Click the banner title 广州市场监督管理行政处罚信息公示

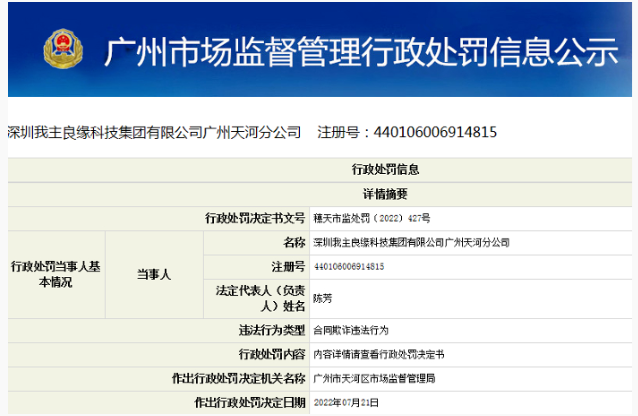coord(361,50)
